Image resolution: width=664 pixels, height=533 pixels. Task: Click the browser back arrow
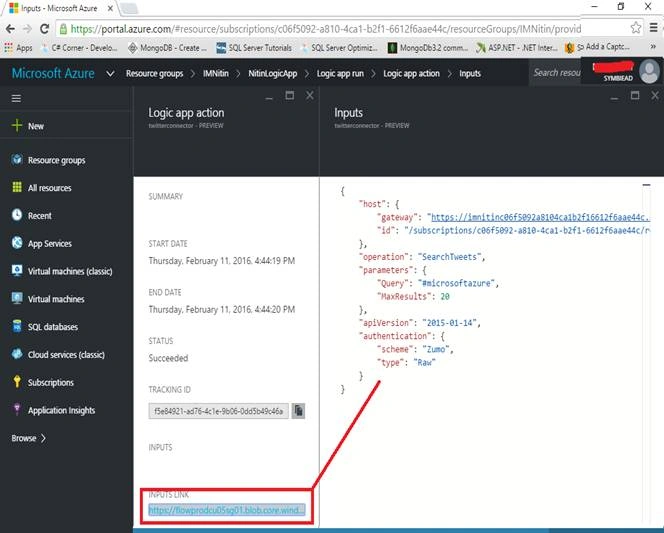(x=10, y=29)
